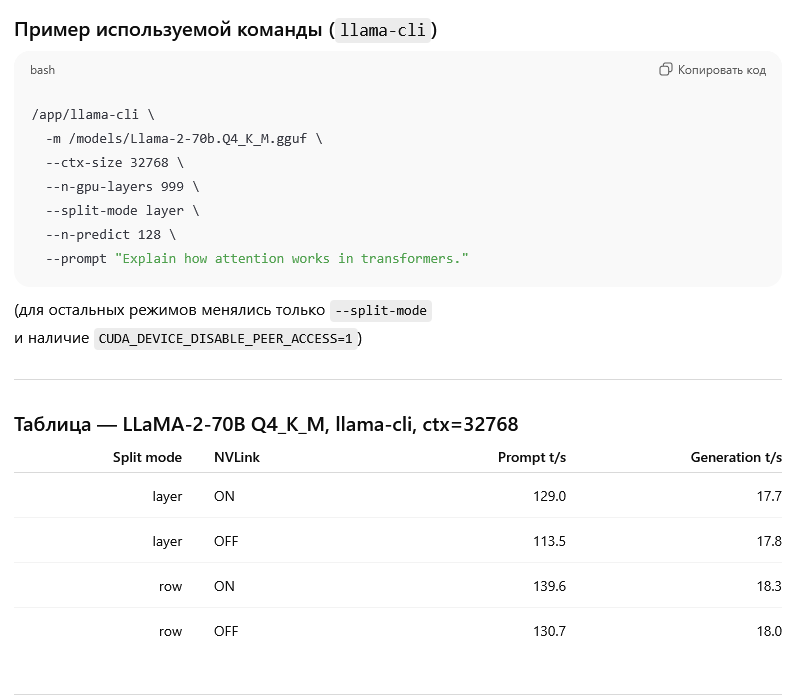The image size is (804, 700).
Task: Click the '/app/llama-cli' line in code
Action: coord(93,114)
